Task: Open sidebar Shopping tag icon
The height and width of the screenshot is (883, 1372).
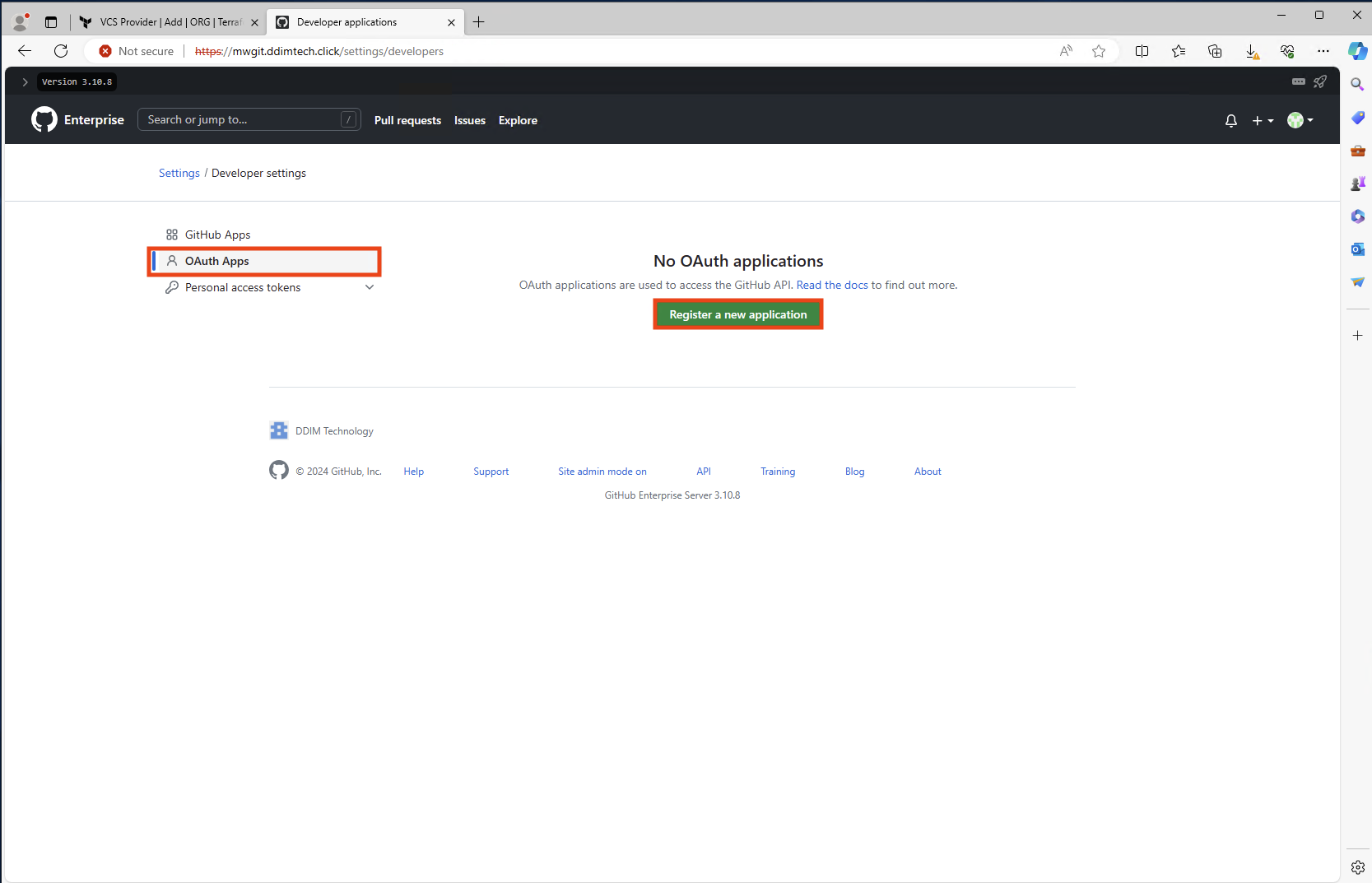Action: tap(1357, 118)
